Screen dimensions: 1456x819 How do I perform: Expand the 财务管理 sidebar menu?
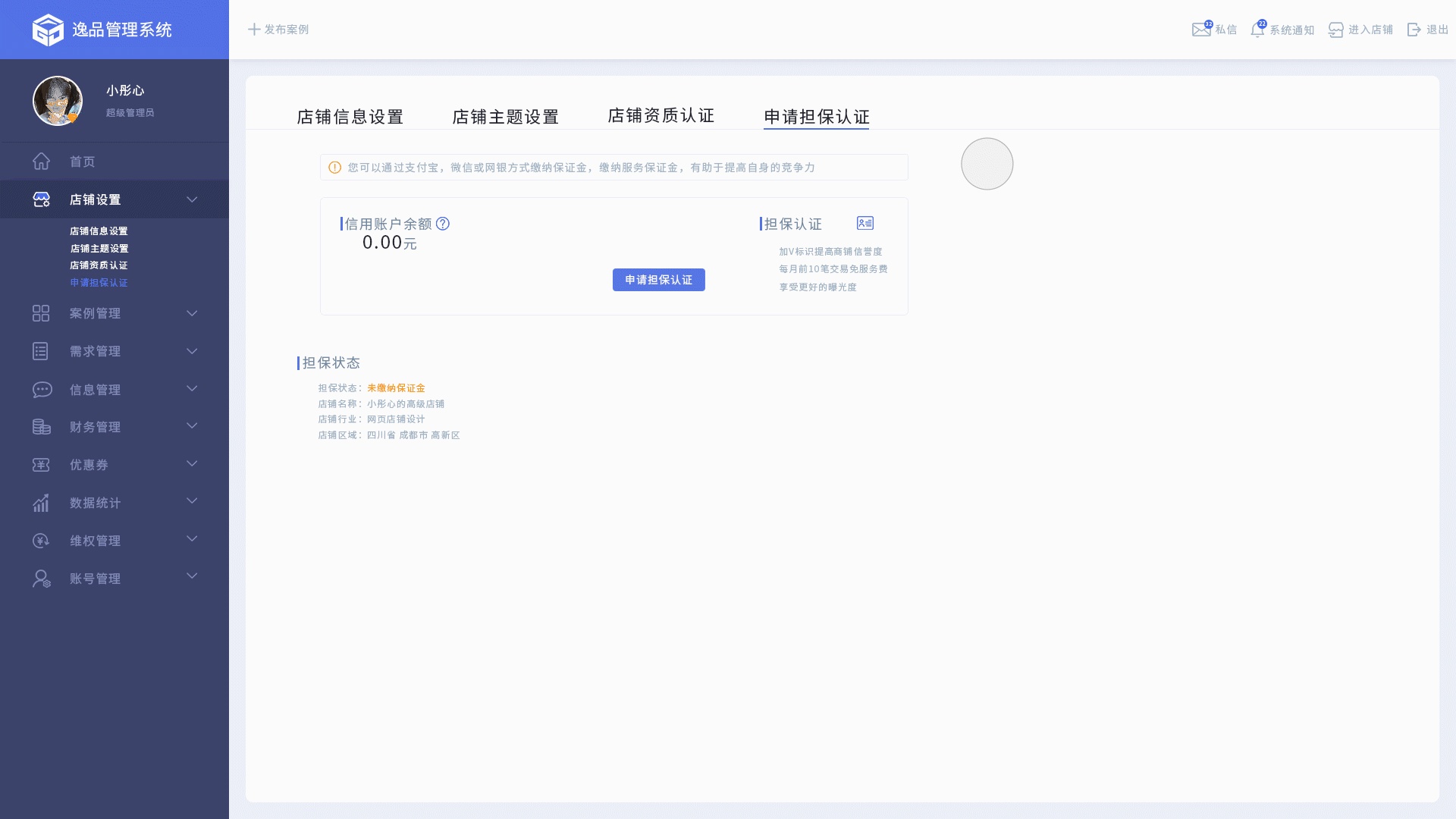click(x=95, y=427)
